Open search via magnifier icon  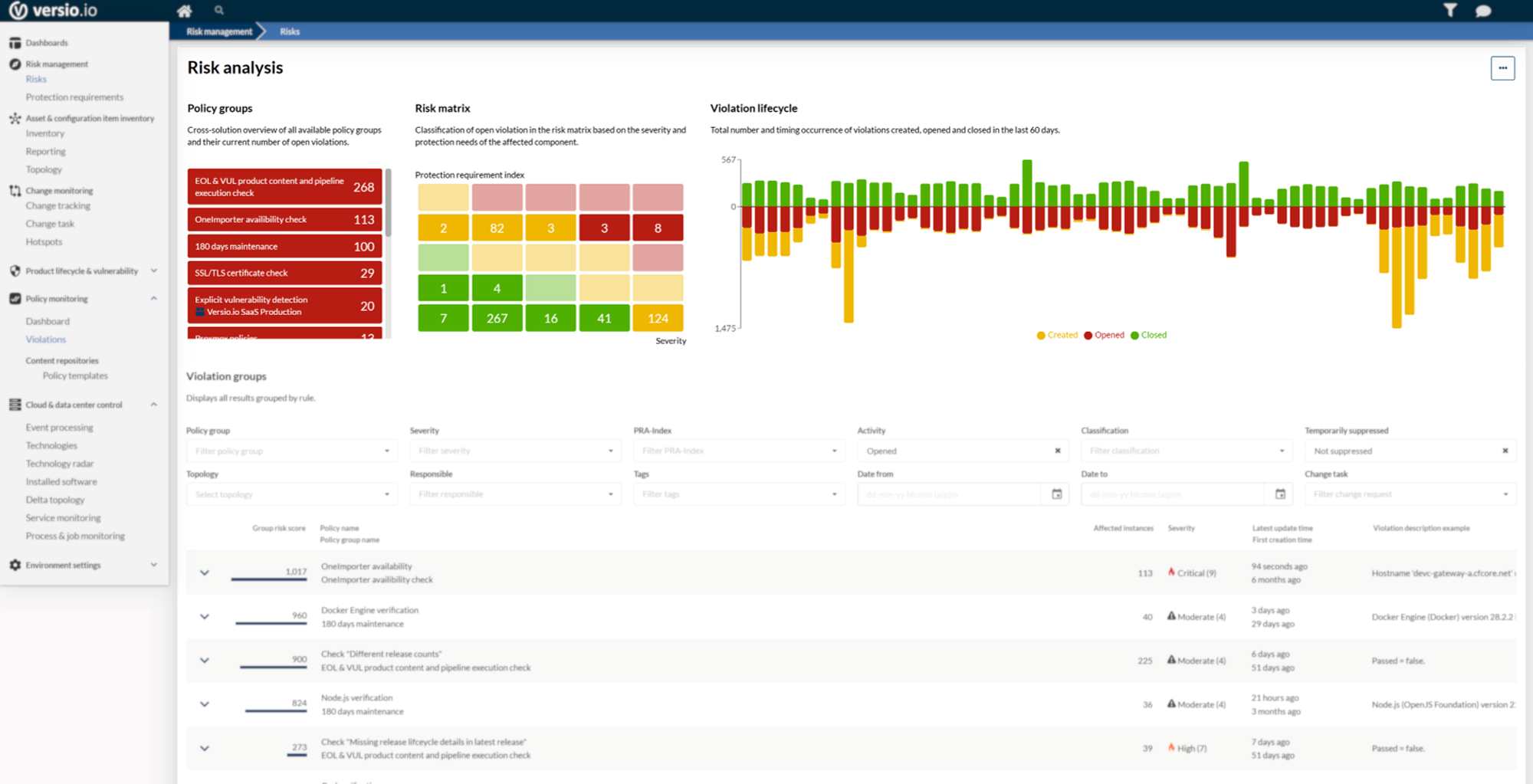click(219, 10)
